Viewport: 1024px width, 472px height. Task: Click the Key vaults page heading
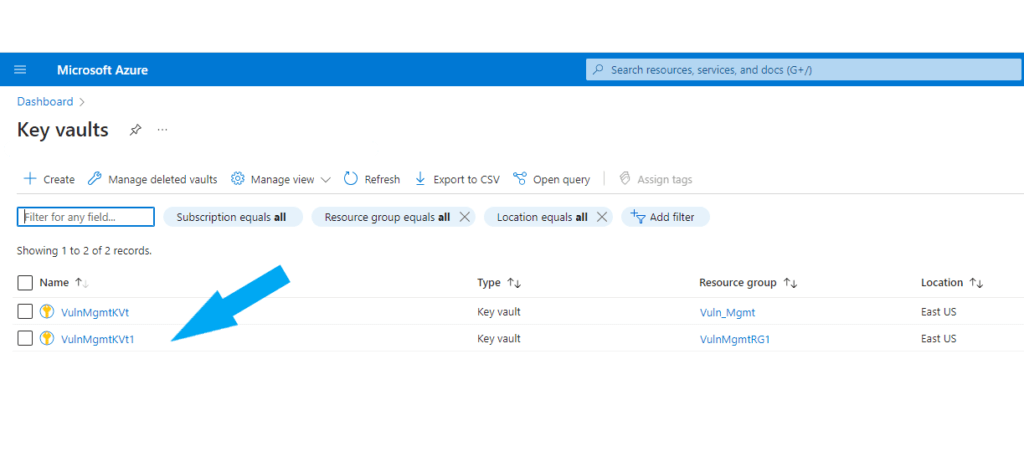coord(63,130)
